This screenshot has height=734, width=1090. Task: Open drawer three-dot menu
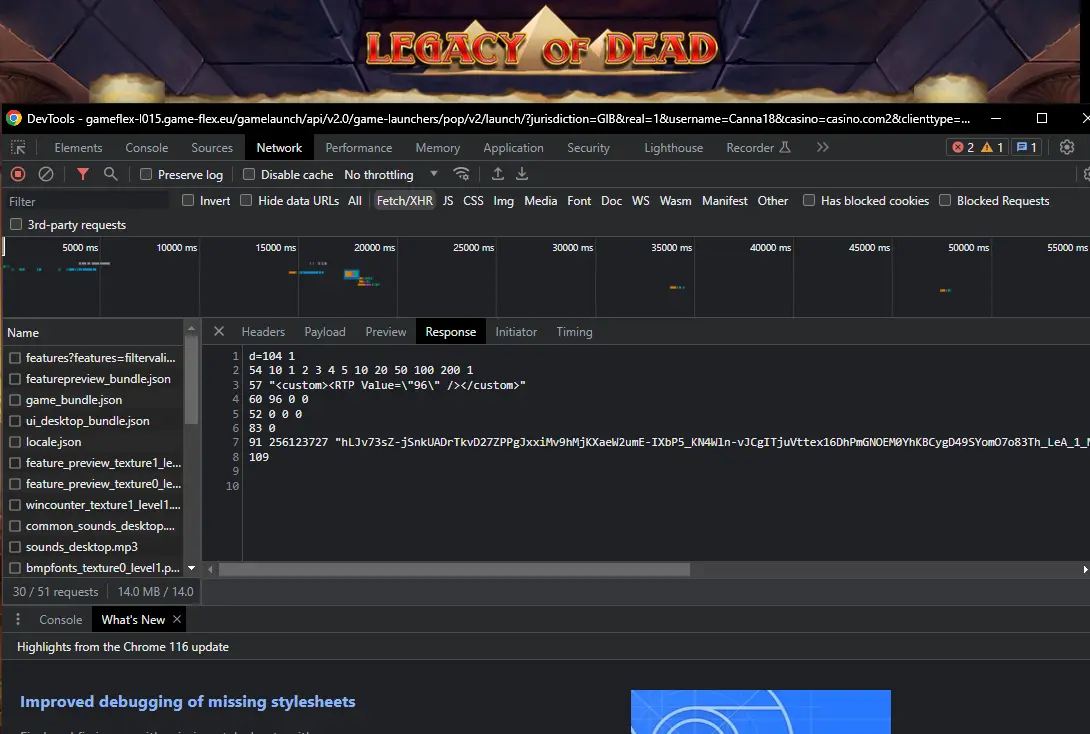[x=18, y=619]
